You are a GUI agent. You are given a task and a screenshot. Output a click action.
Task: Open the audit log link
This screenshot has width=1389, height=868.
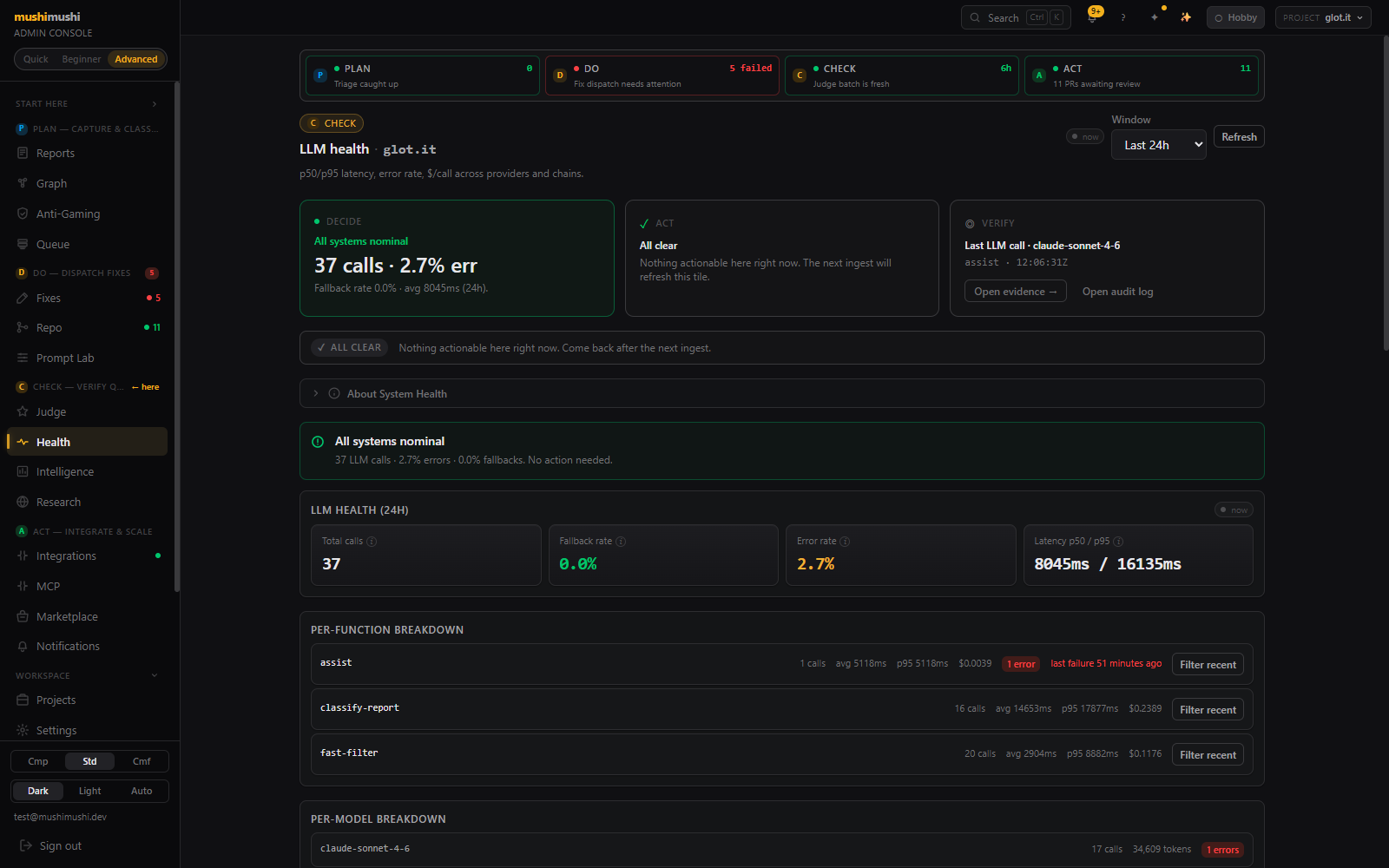coord(1117,292)
